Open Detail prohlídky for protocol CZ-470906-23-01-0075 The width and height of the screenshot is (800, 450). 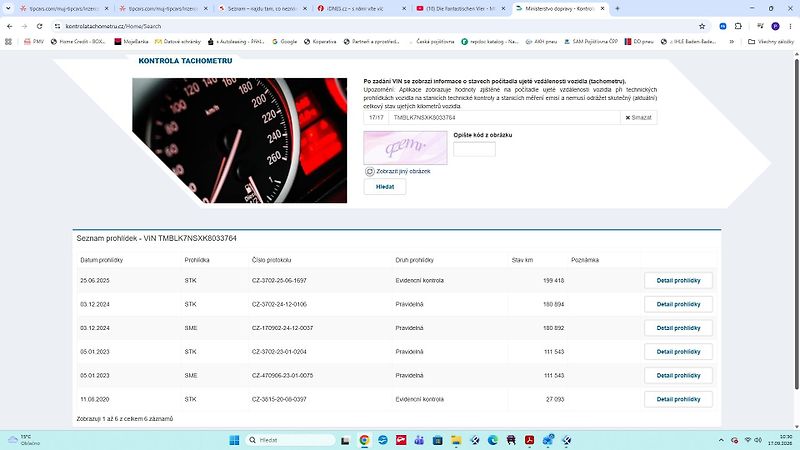[678, 376]
